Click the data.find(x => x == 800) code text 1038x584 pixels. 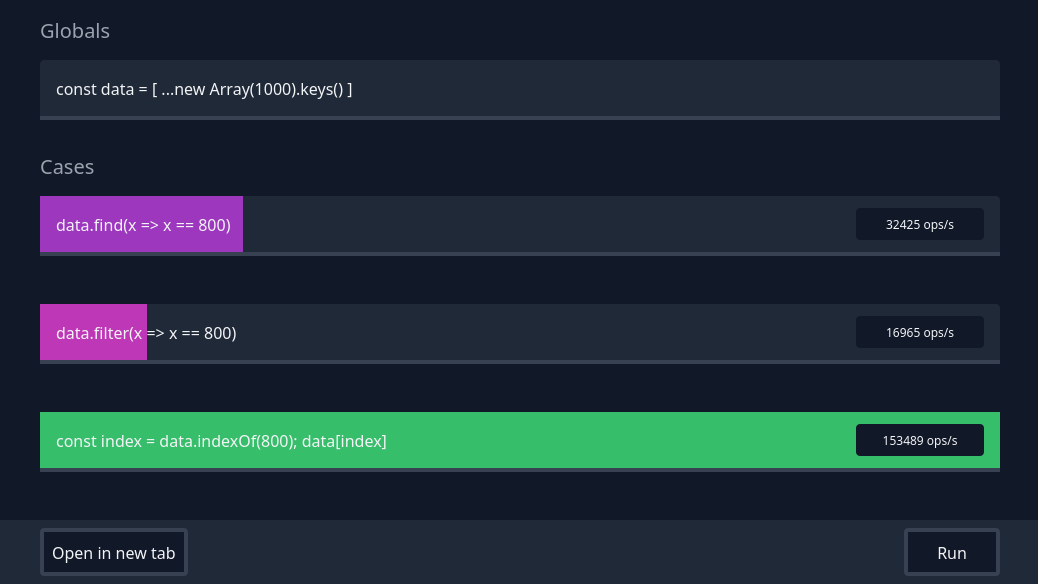(143, 225)
